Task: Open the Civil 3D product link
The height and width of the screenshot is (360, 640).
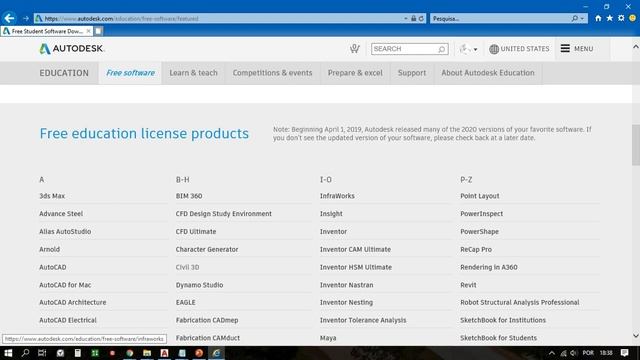Action: pos(187,267)
